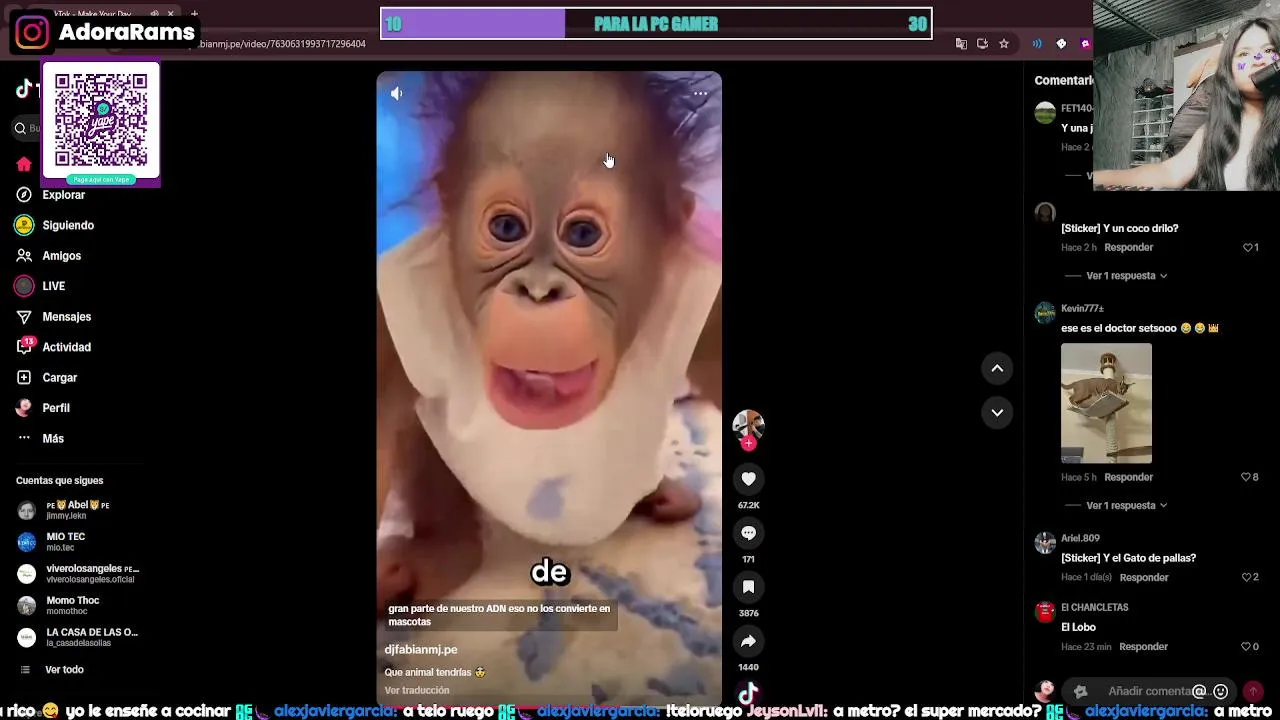Open Amigos in the sidebar
Image resolution: width=1280 pixels, height=720 pixels.
61,256
